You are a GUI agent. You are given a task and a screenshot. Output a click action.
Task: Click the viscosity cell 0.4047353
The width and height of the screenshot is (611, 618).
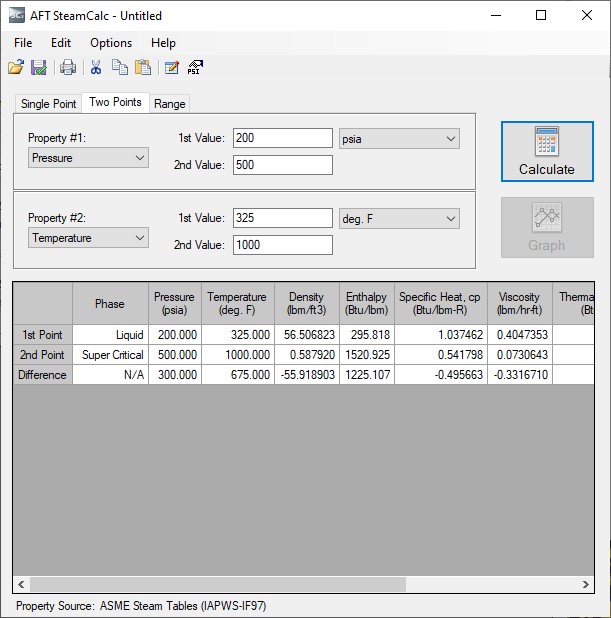coord(520,335)
